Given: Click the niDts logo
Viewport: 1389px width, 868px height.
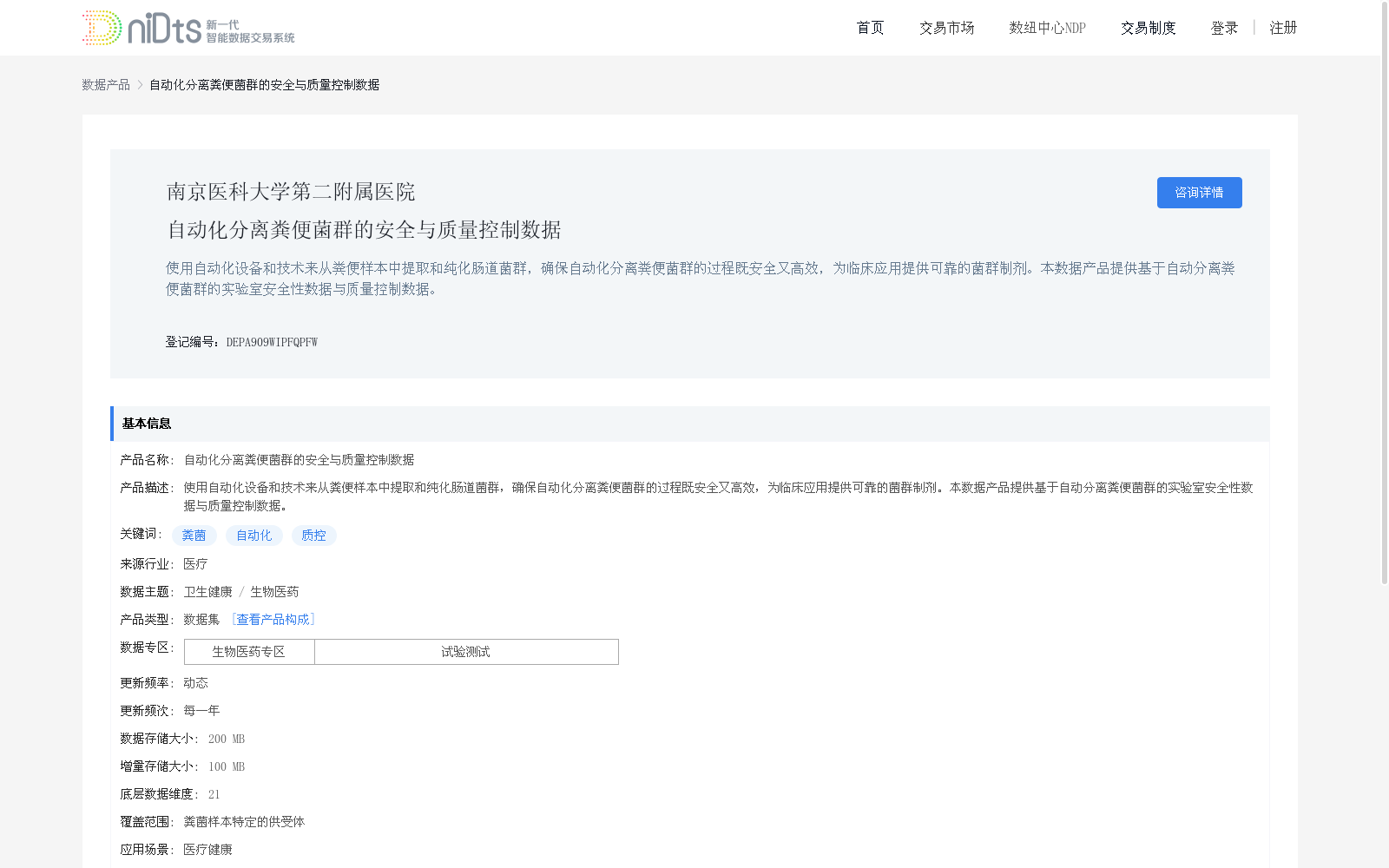Looking at the screenshot, I should [x=188, y=28].
